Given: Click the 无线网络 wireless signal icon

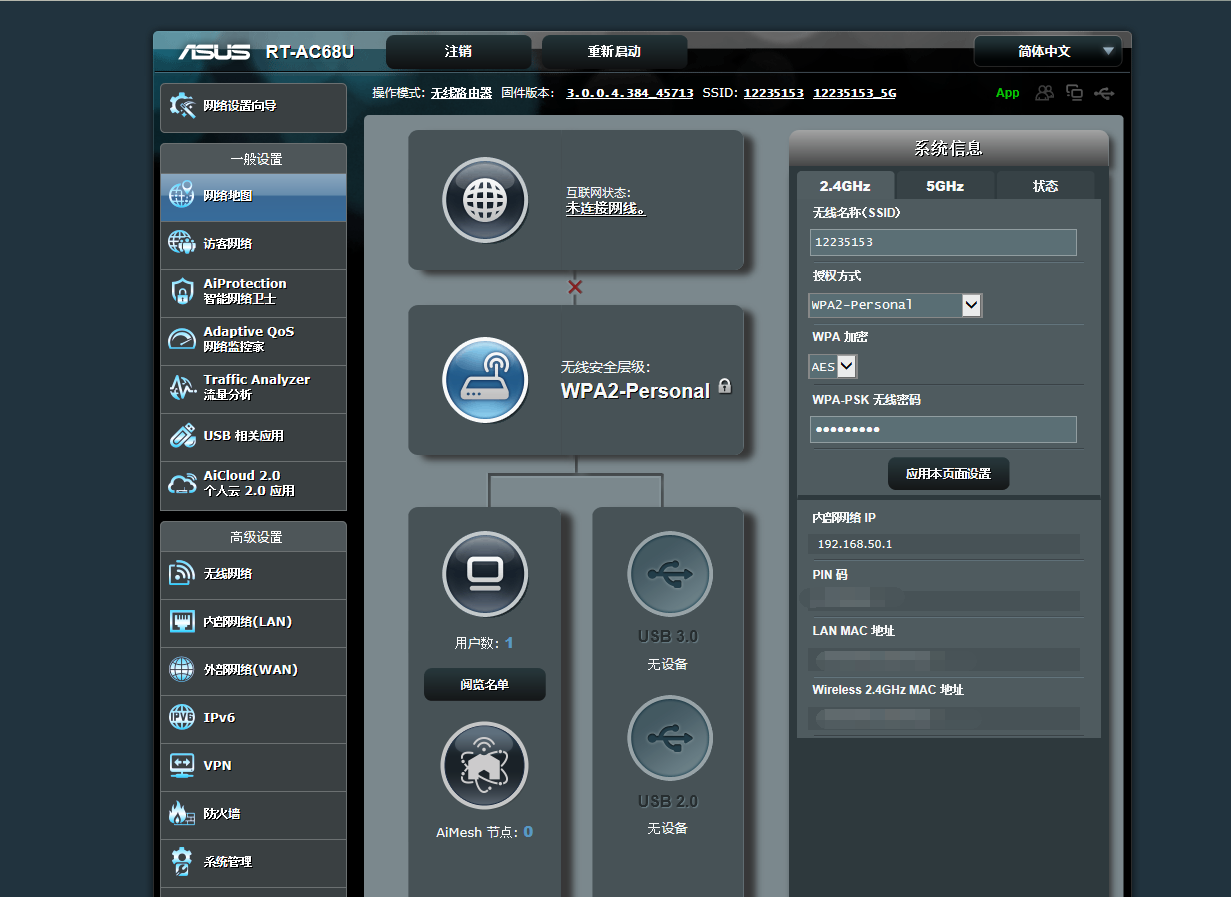Looking at the screenshot, I should (181, 573).
